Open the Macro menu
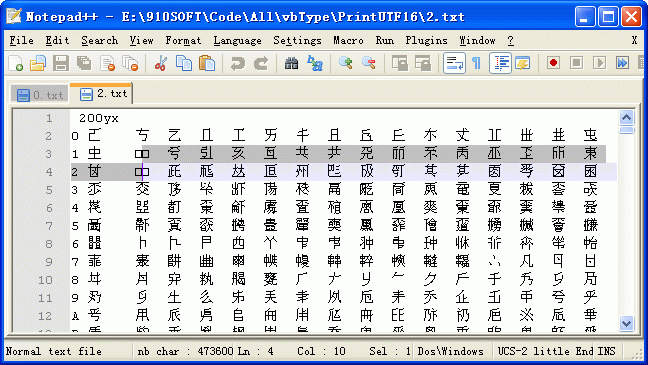 coord(348,41)
